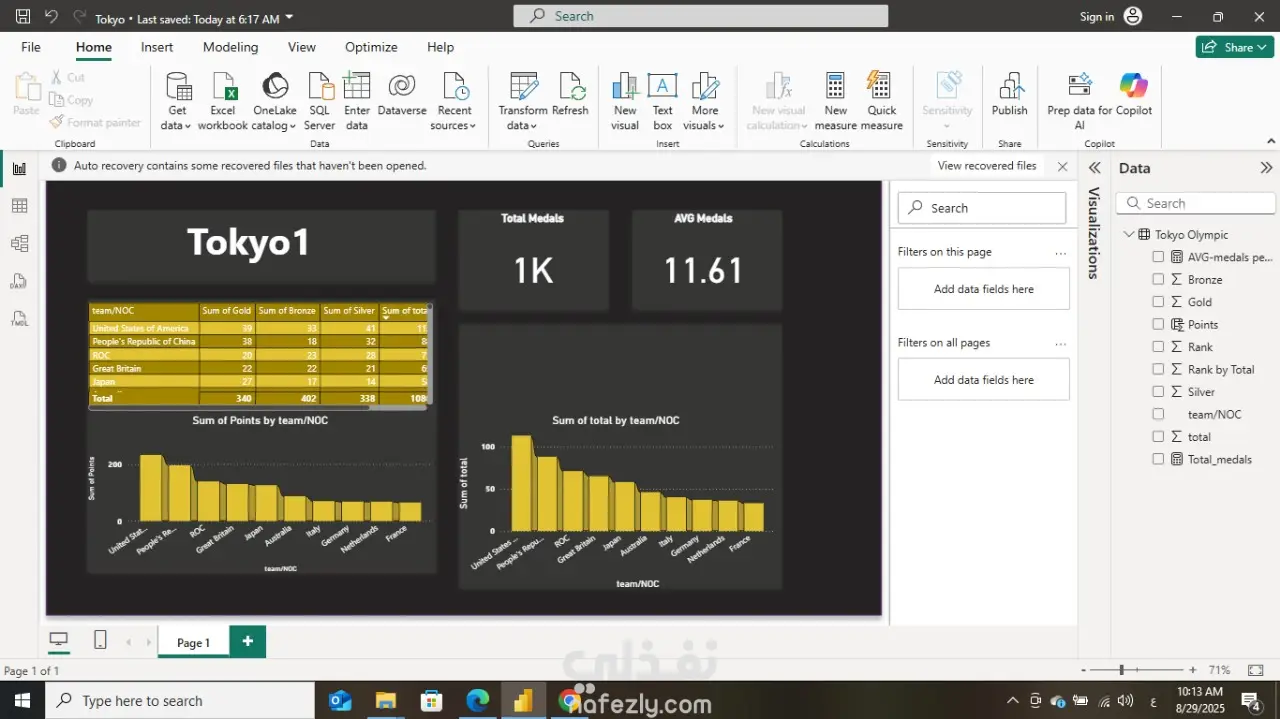
Task: Add a new report page
Action: (247, 641)
